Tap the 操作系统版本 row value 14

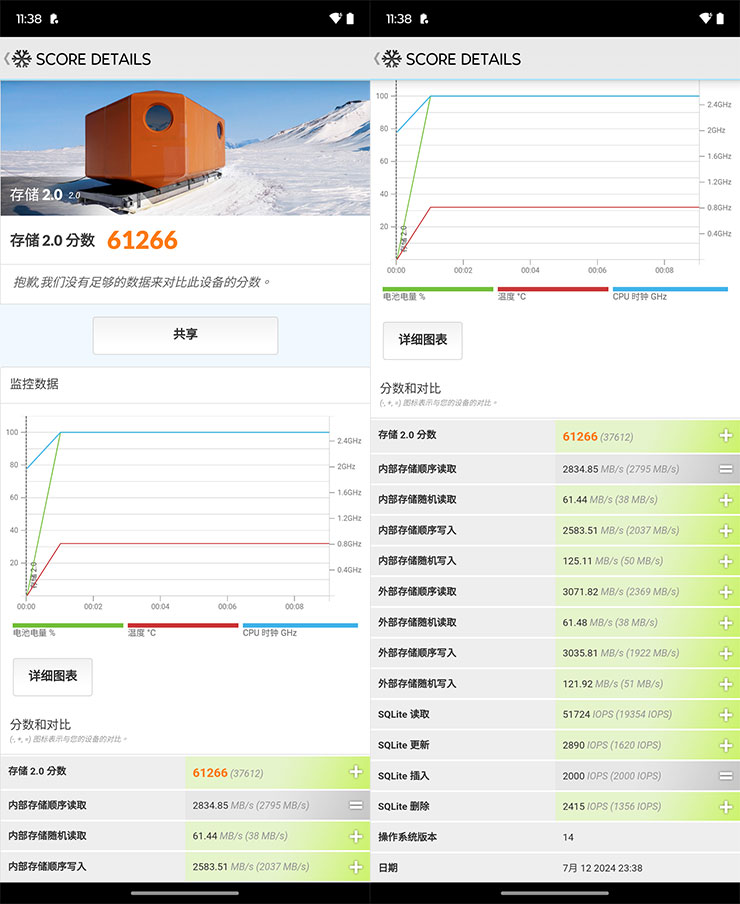568,837
